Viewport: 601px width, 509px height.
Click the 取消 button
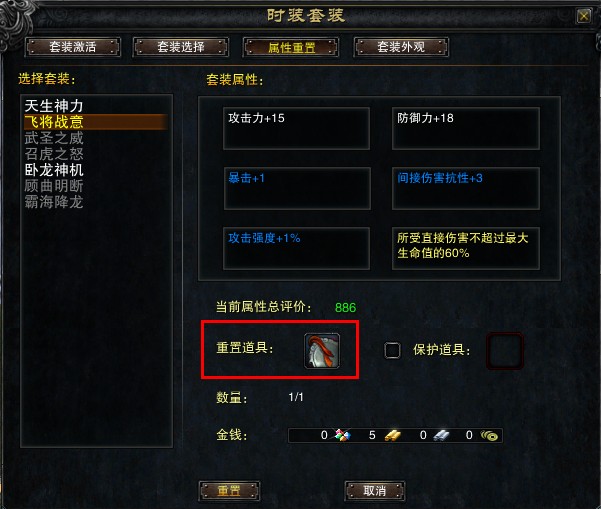375,491
